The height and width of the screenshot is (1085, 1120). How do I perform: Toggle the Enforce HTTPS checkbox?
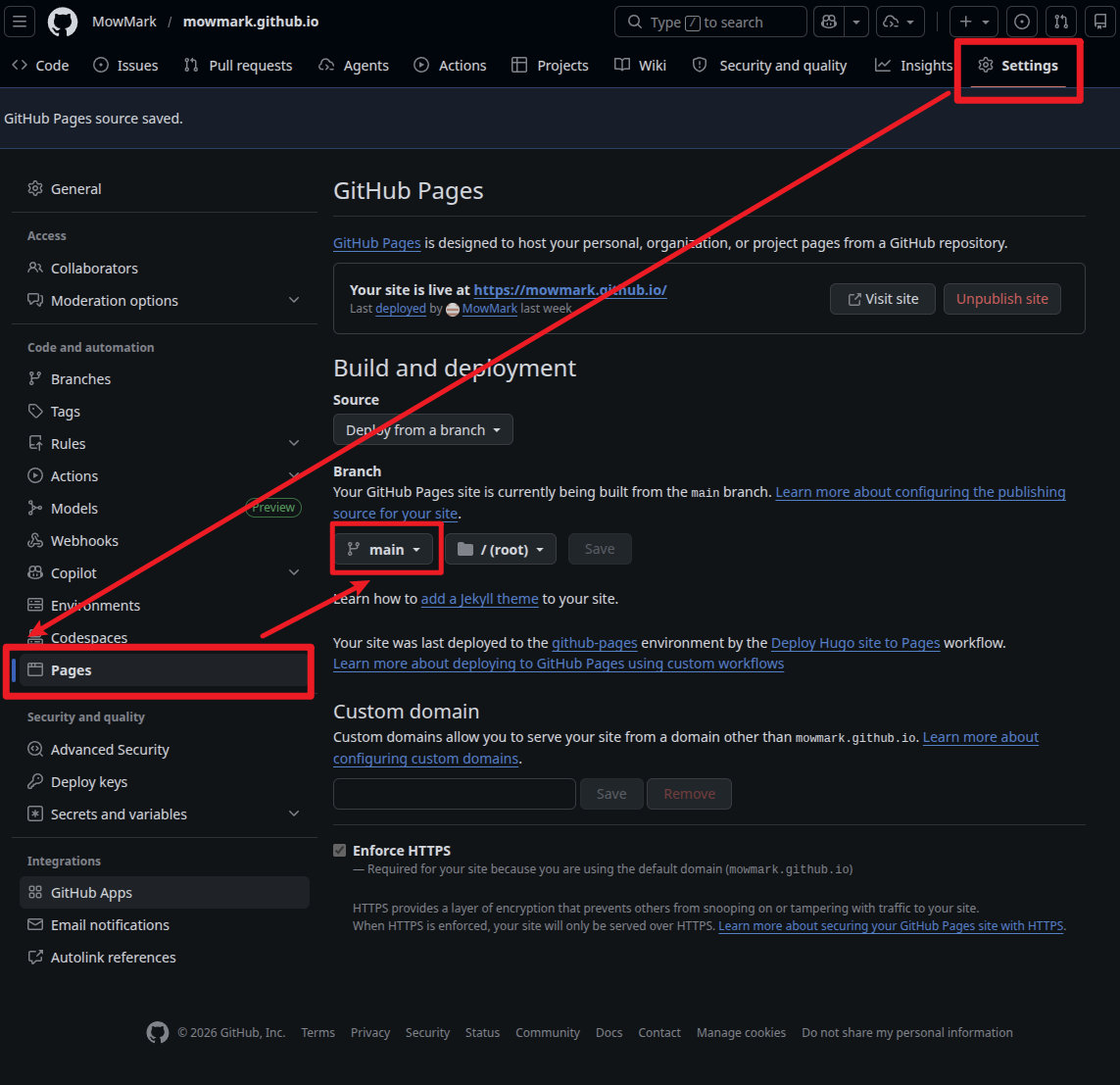339,850
